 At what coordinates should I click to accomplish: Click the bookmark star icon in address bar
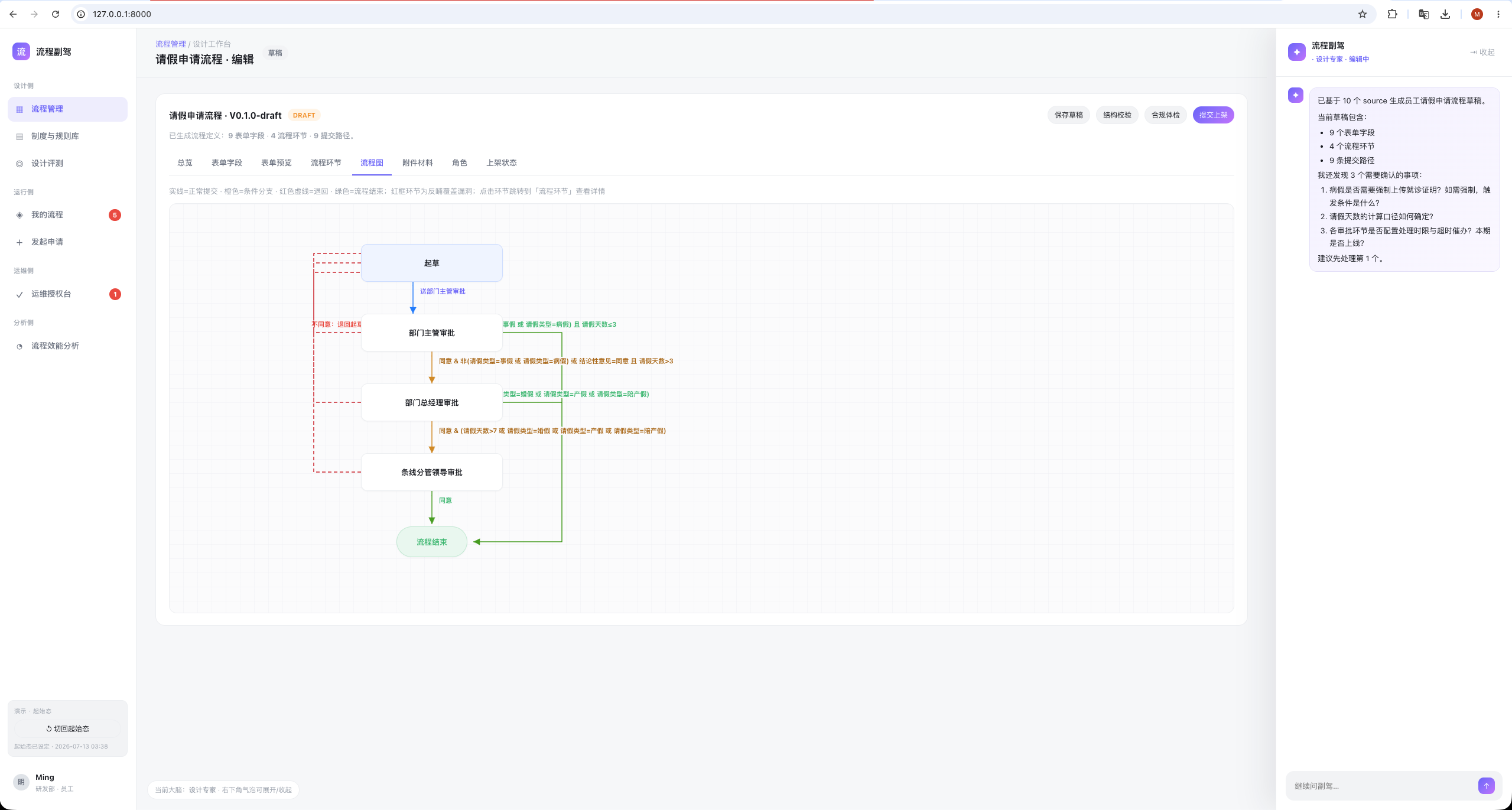tap(1363, 14)
